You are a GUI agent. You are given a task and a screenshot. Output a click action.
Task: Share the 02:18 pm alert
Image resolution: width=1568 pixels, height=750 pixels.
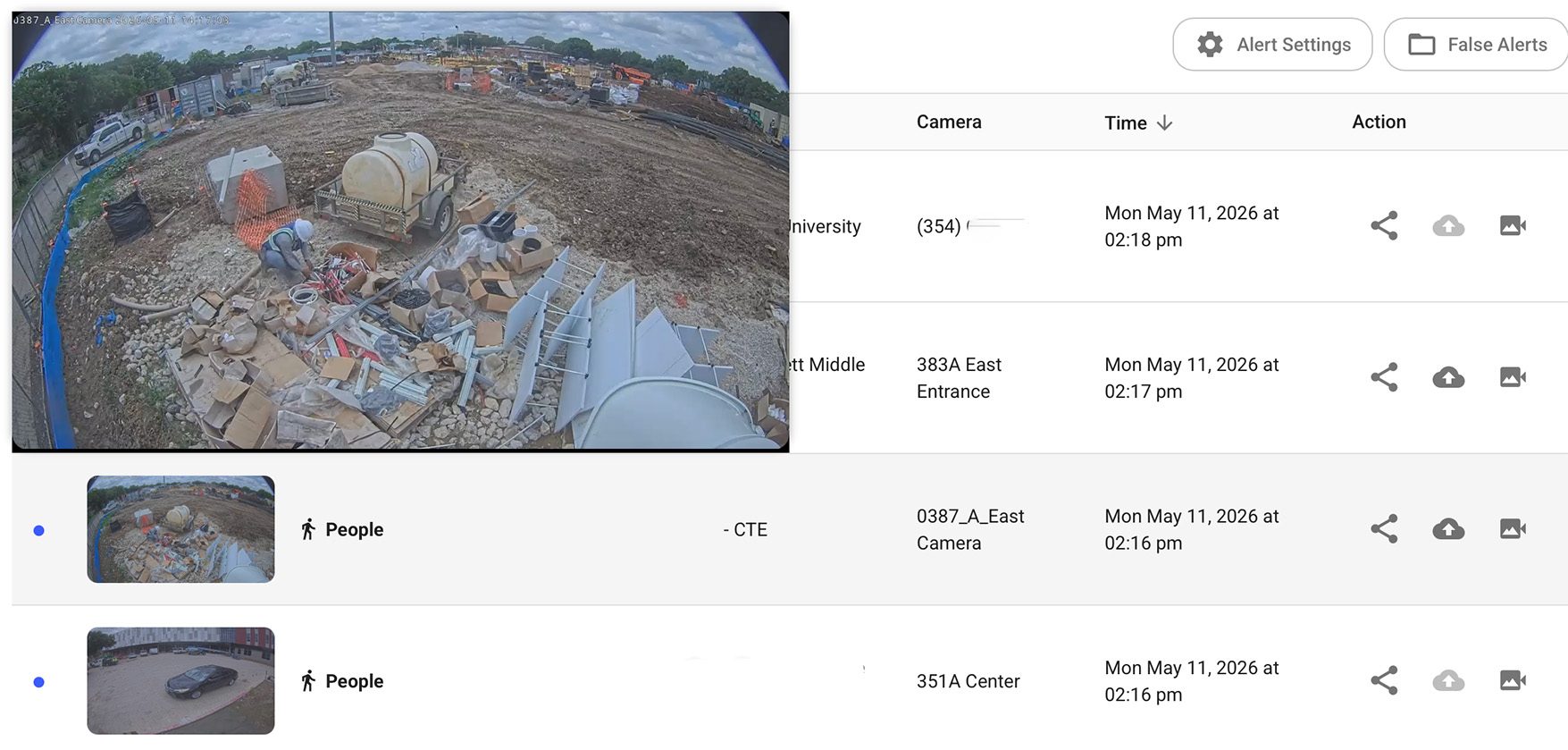[1384, 225]
